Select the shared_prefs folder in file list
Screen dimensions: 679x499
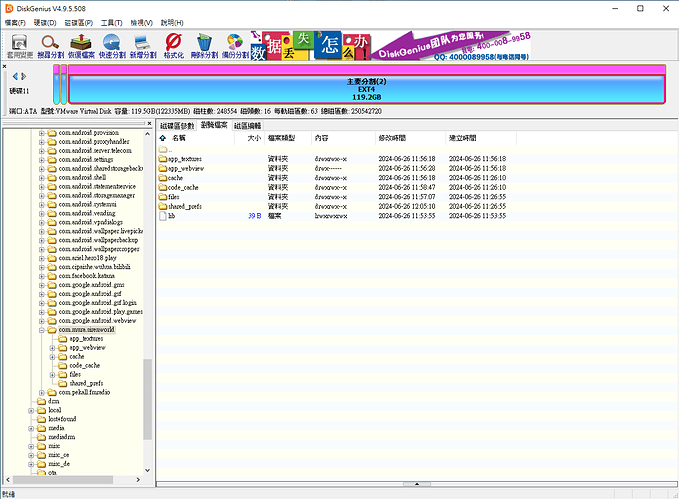point(185,206)
